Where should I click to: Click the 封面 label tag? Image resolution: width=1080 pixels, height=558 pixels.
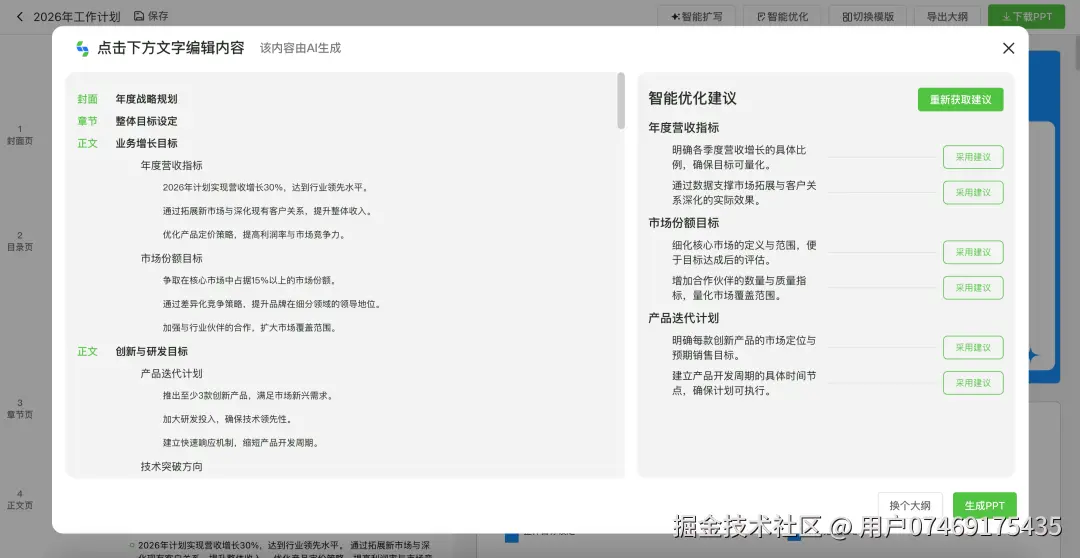87,99
